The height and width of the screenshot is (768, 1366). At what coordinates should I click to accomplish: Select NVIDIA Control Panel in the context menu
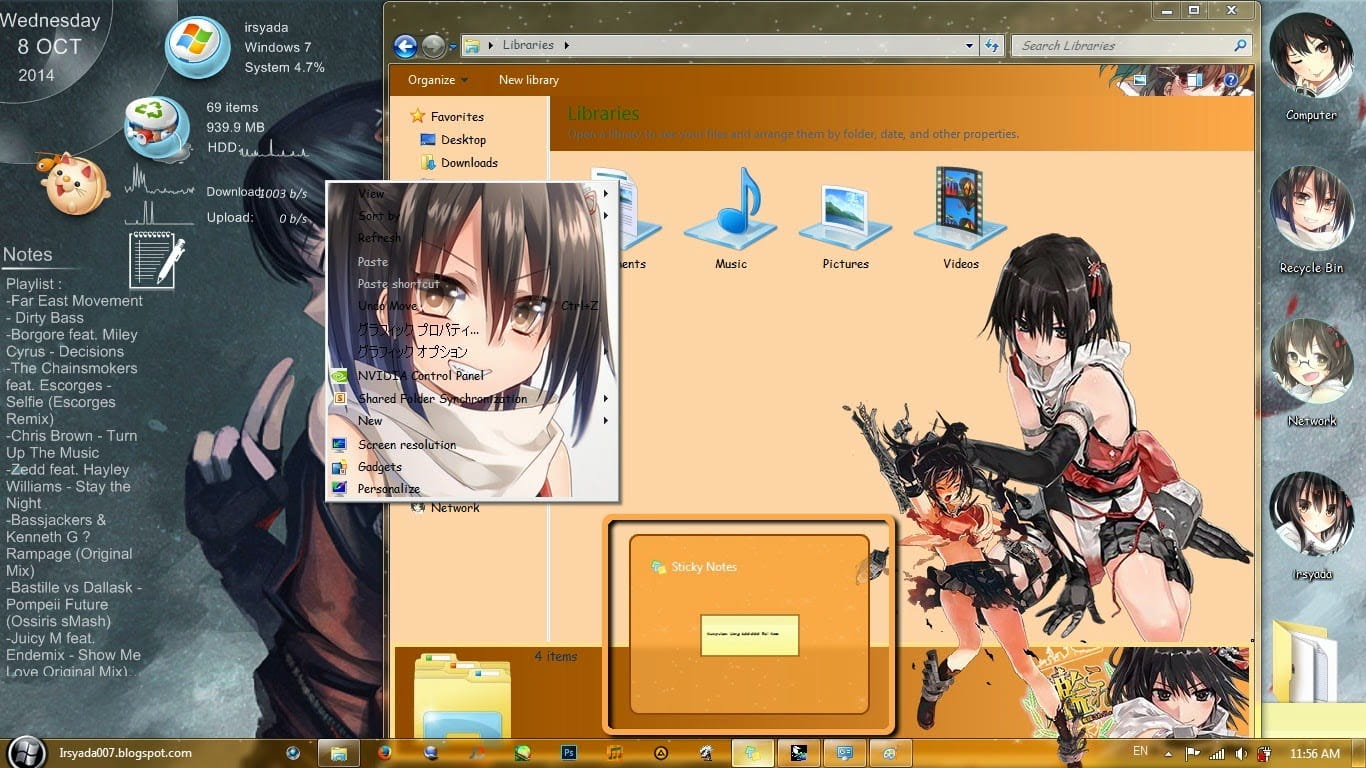coord(419,375)
